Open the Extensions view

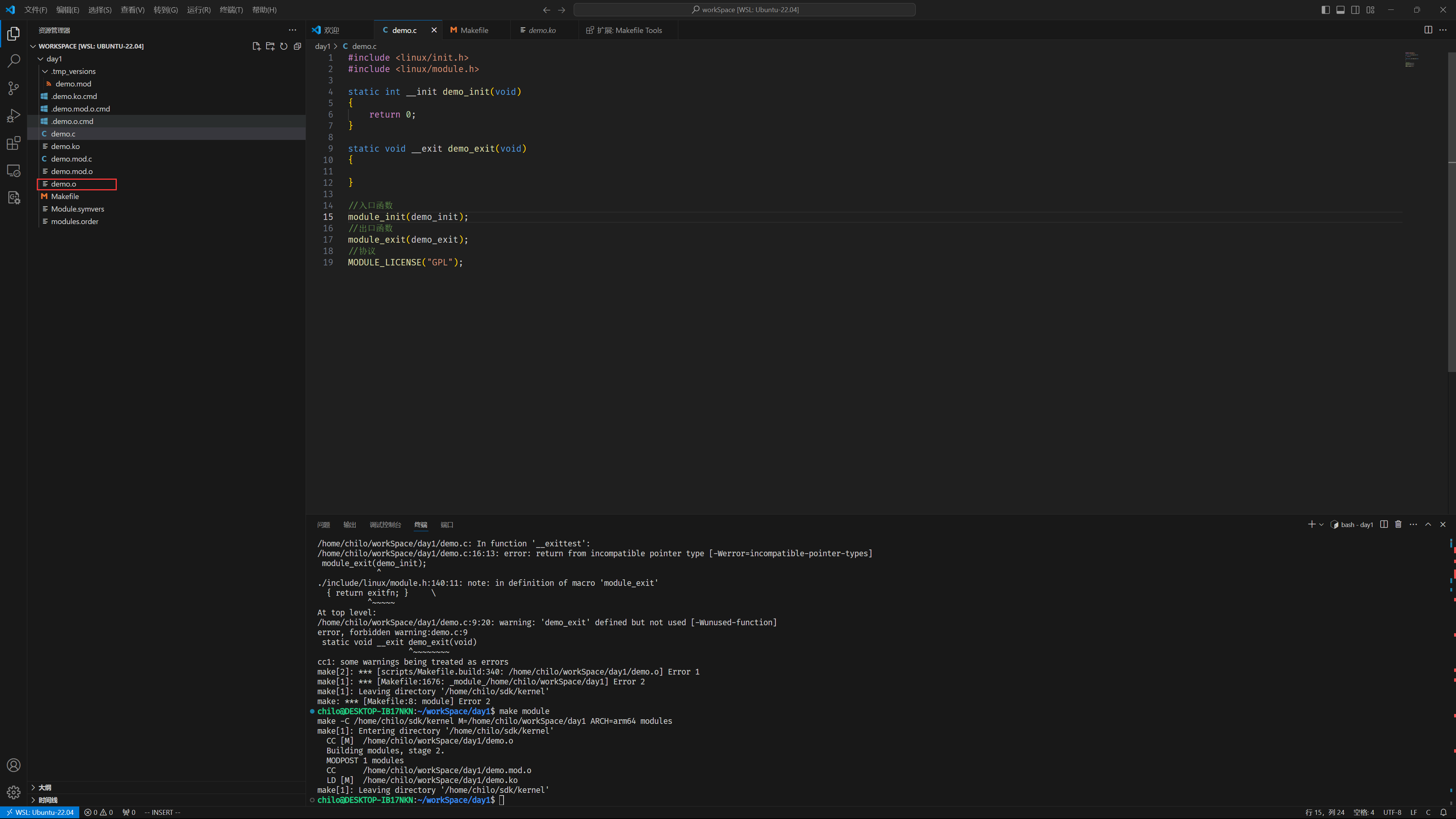coord(14,144)
